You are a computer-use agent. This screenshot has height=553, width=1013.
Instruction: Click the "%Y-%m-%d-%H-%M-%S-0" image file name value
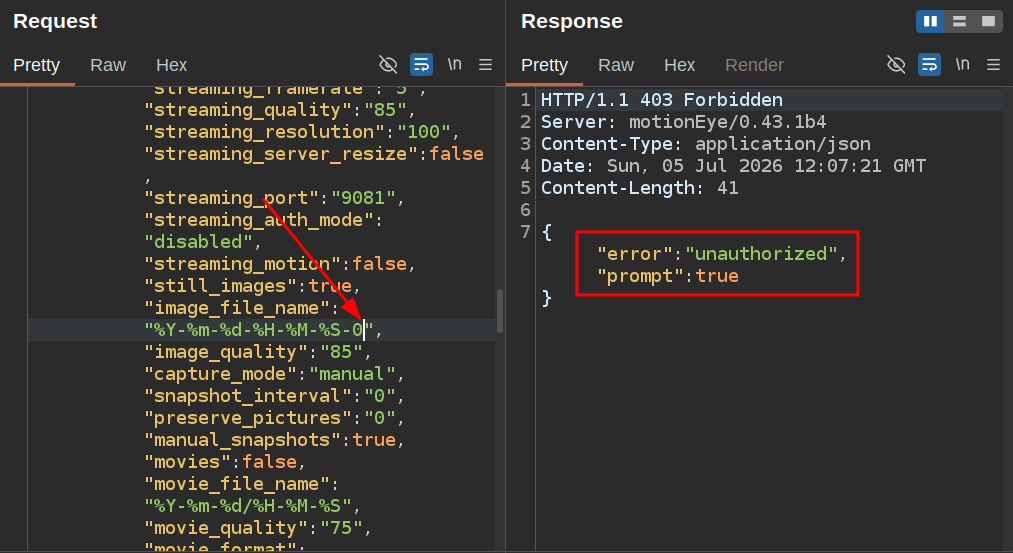pyautogui.click(x=259, y=330)
